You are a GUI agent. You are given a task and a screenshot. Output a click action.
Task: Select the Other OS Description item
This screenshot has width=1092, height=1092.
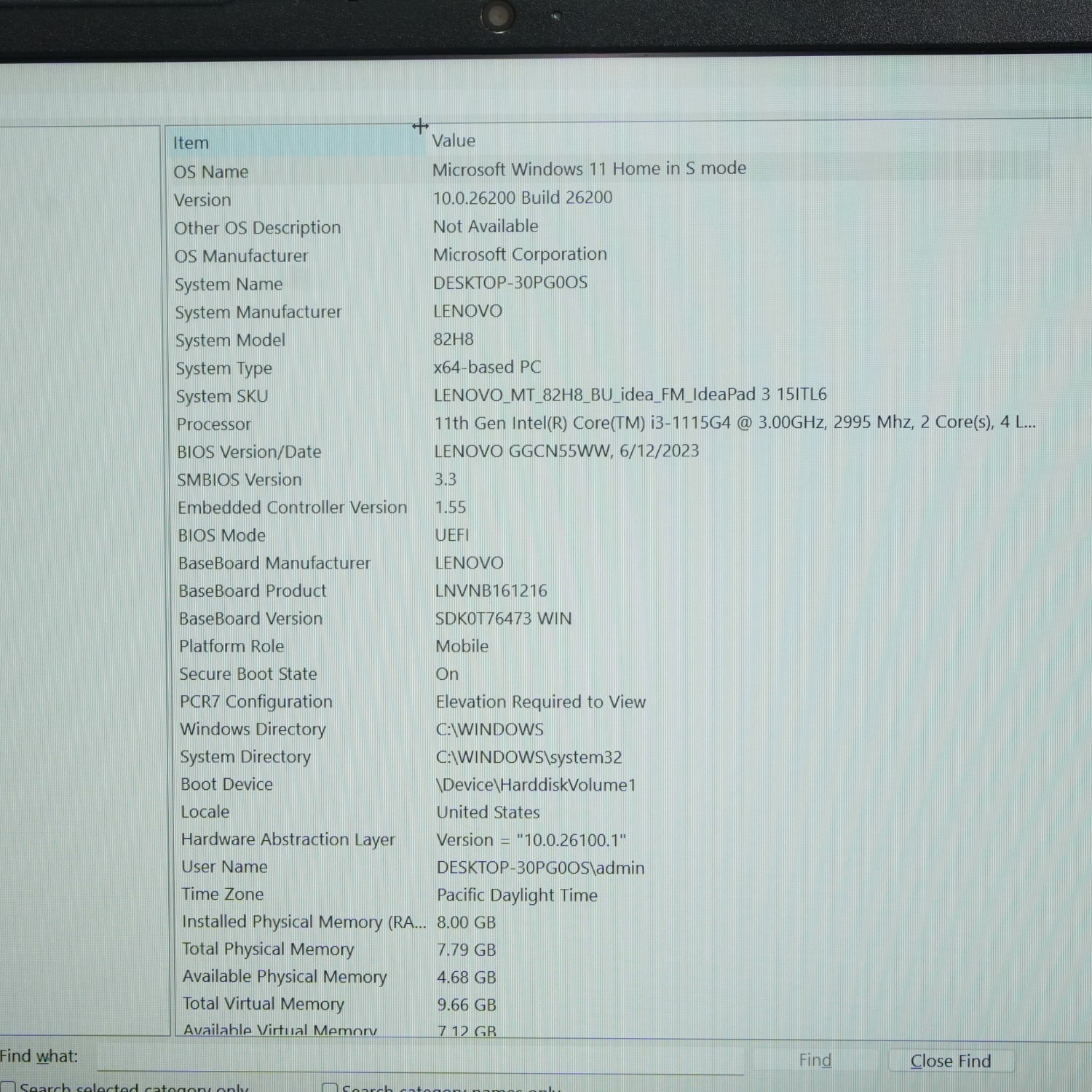(x=257, y=228)
